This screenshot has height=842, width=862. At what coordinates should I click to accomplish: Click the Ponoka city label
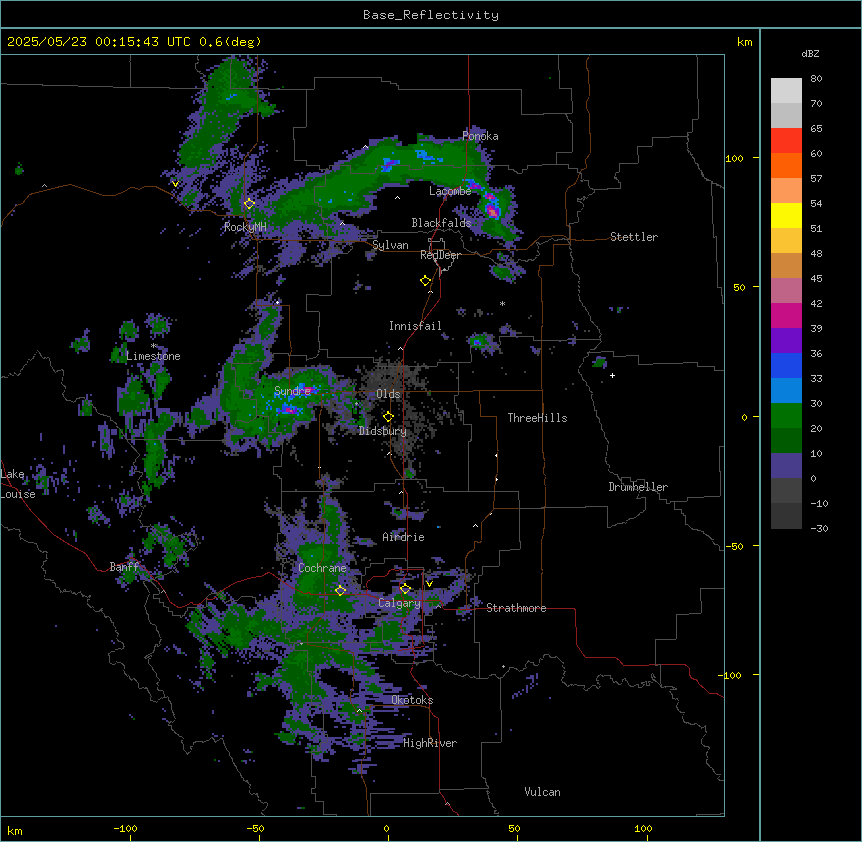[480, 136]
